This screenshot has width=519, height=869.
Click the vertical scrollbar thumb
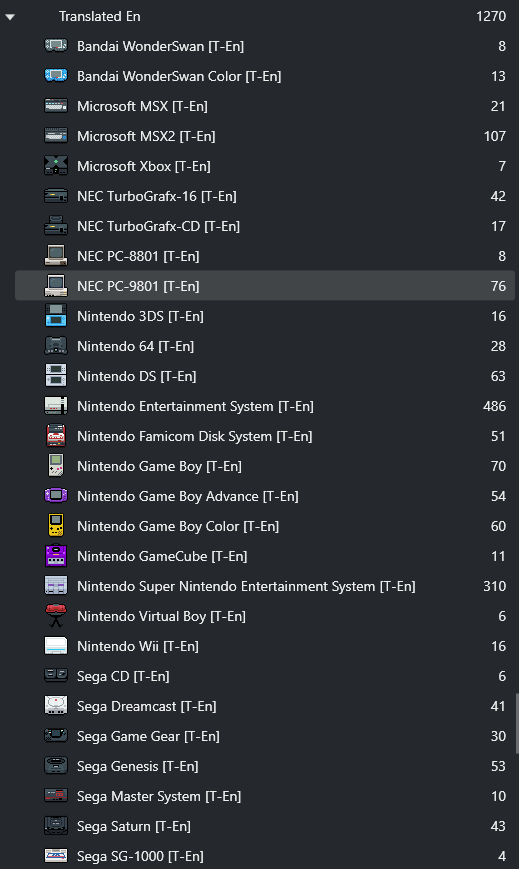pos(517,723)
